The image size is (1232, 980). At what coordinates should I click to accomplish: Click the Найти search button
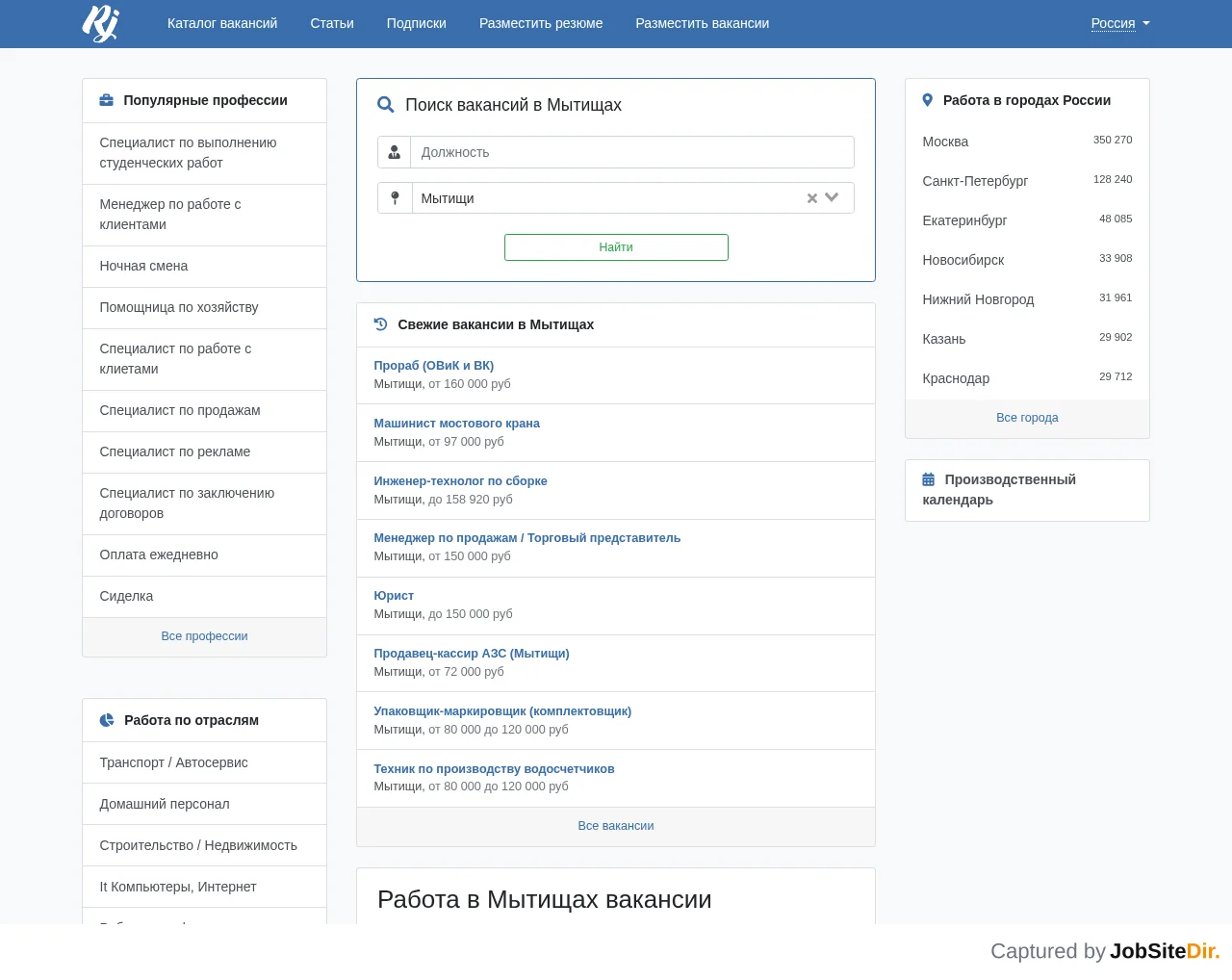pos(616,247)
